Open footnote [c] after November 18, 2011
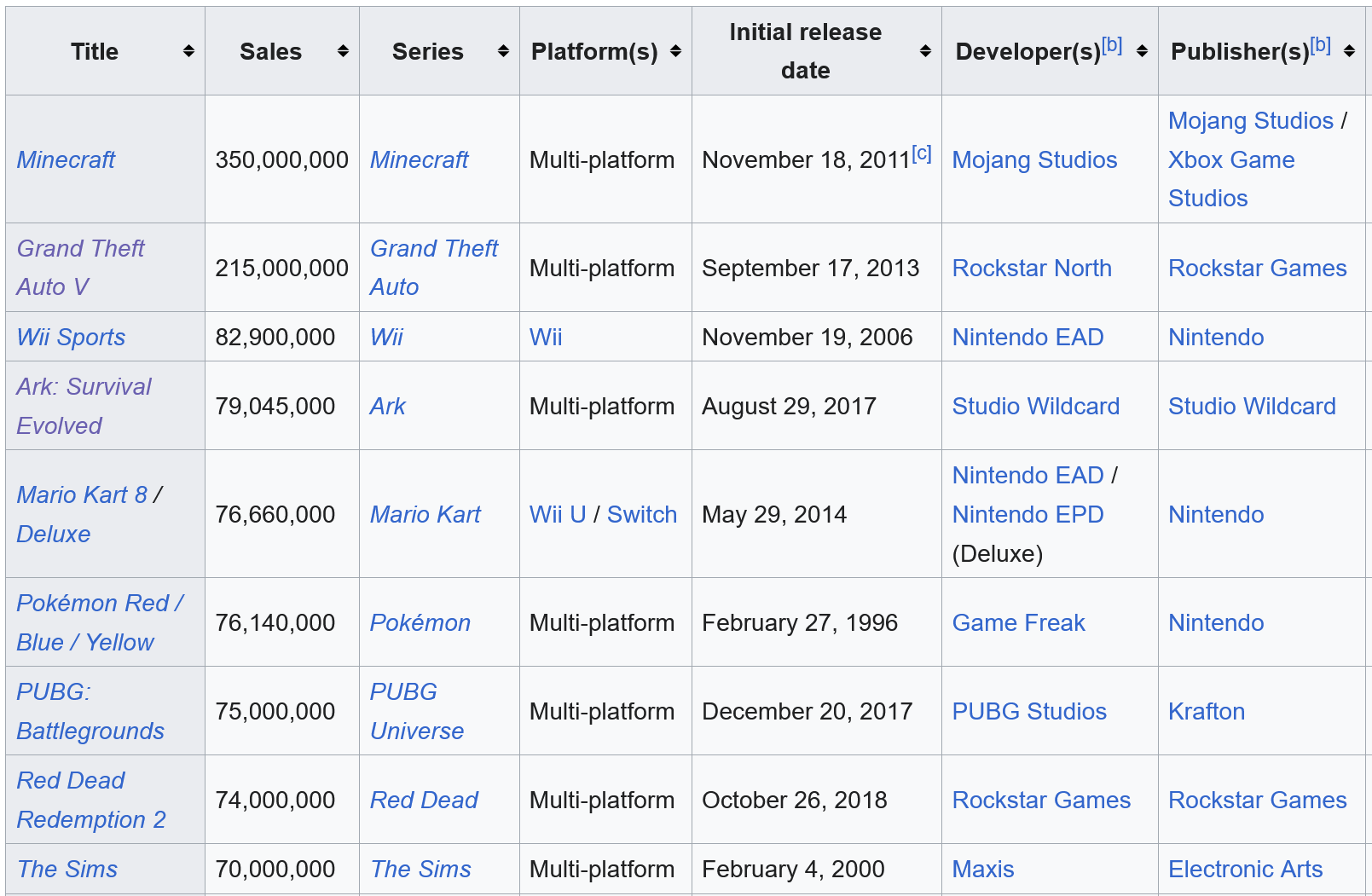 (922, 153)
